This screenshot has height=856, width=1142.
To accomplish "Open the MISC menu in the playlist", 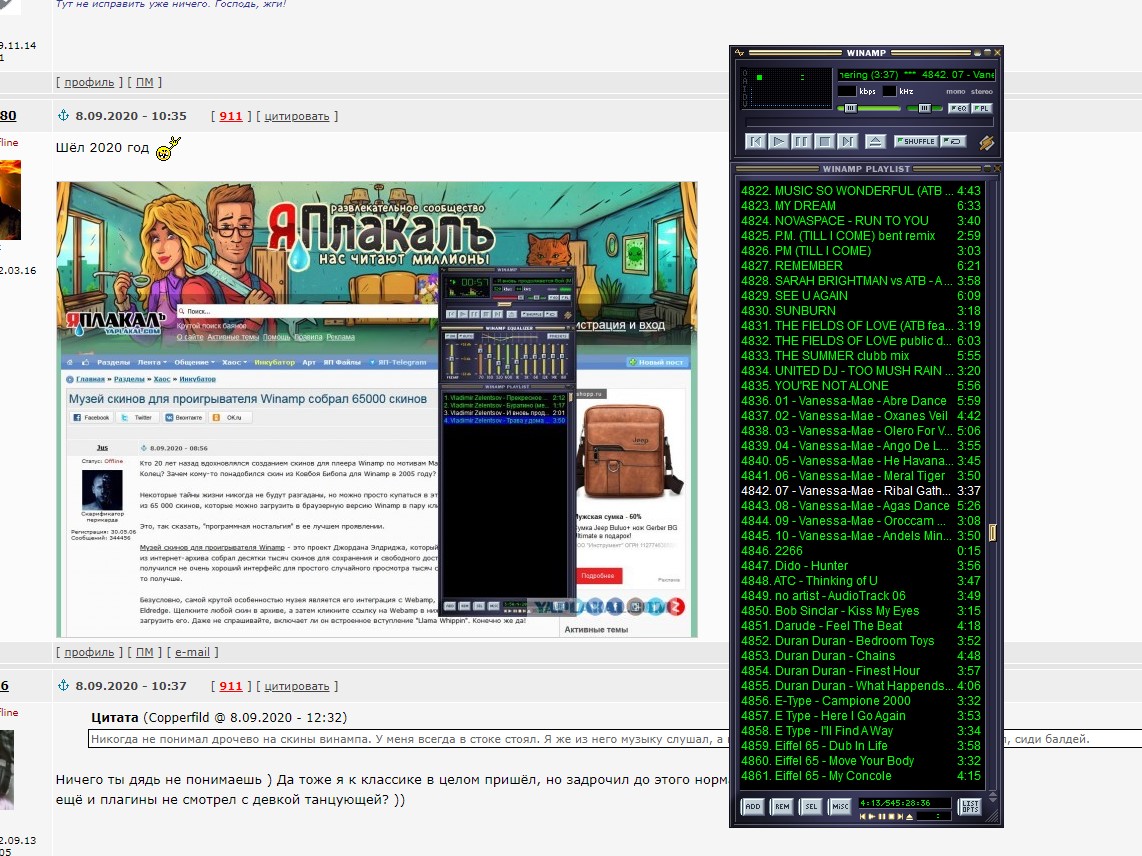I will coord(840,806).
